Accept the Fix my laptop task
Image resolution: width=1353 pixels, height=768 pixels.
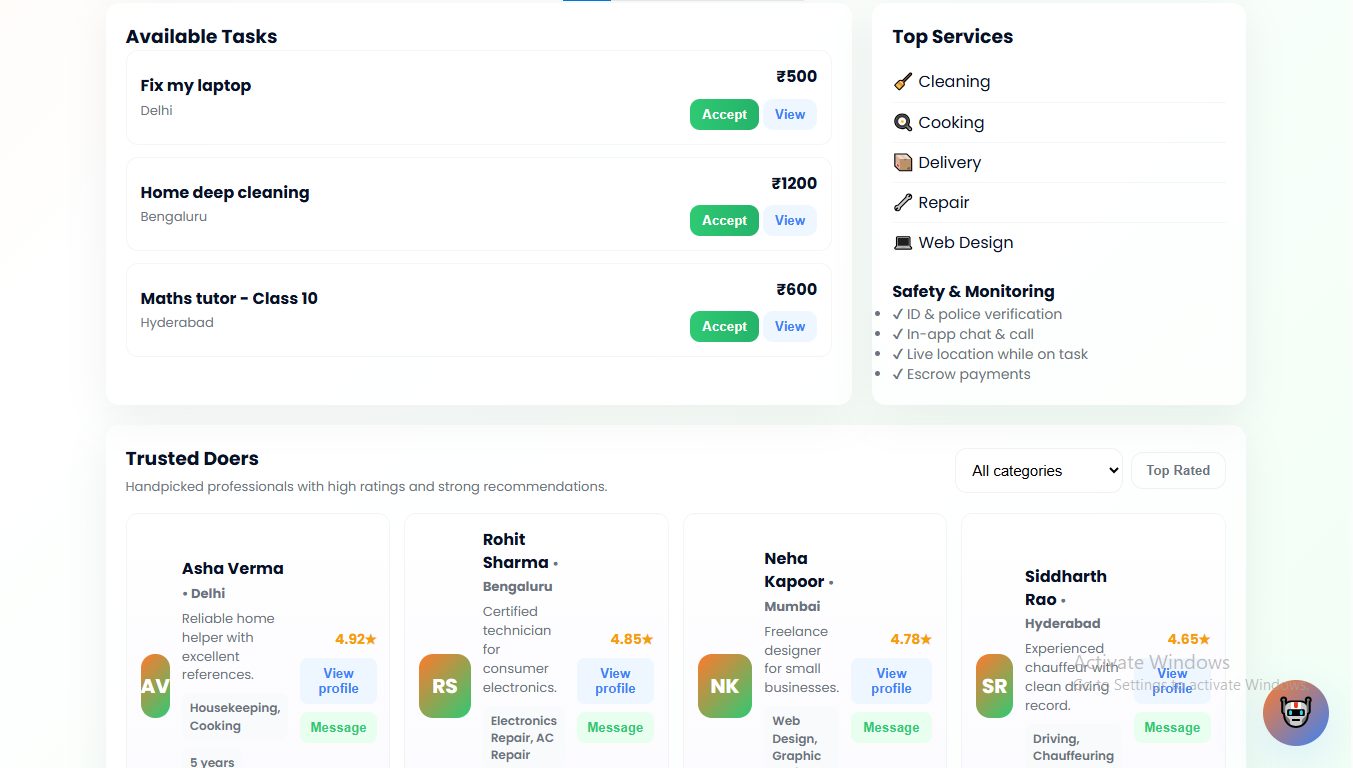[x=723, y=115]
